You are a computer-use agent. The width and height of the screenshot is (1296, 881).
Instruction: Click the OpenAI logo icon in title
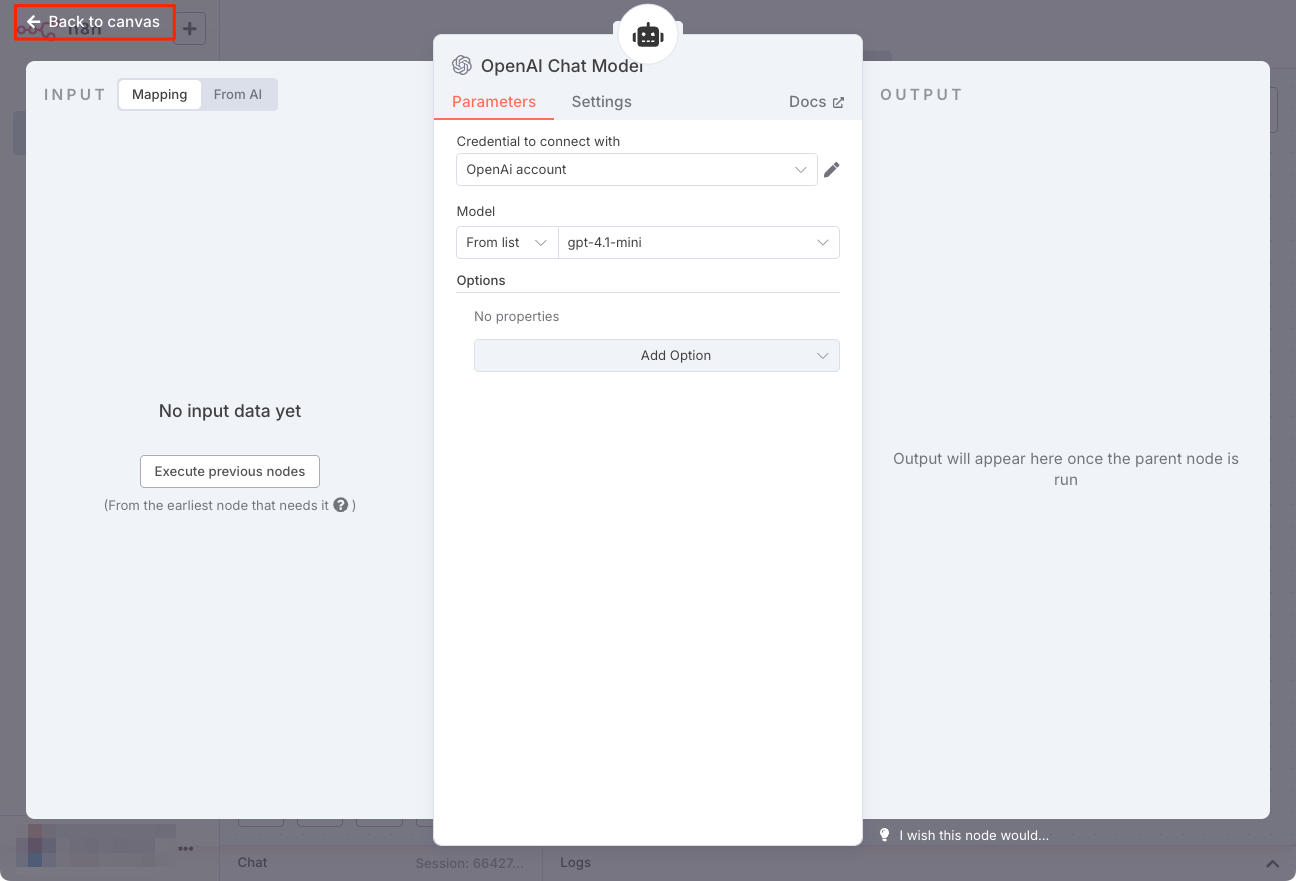click(462, 66)
